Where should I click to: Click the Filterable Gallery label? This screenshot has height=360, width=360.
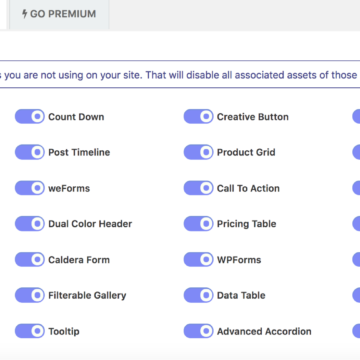87,296
